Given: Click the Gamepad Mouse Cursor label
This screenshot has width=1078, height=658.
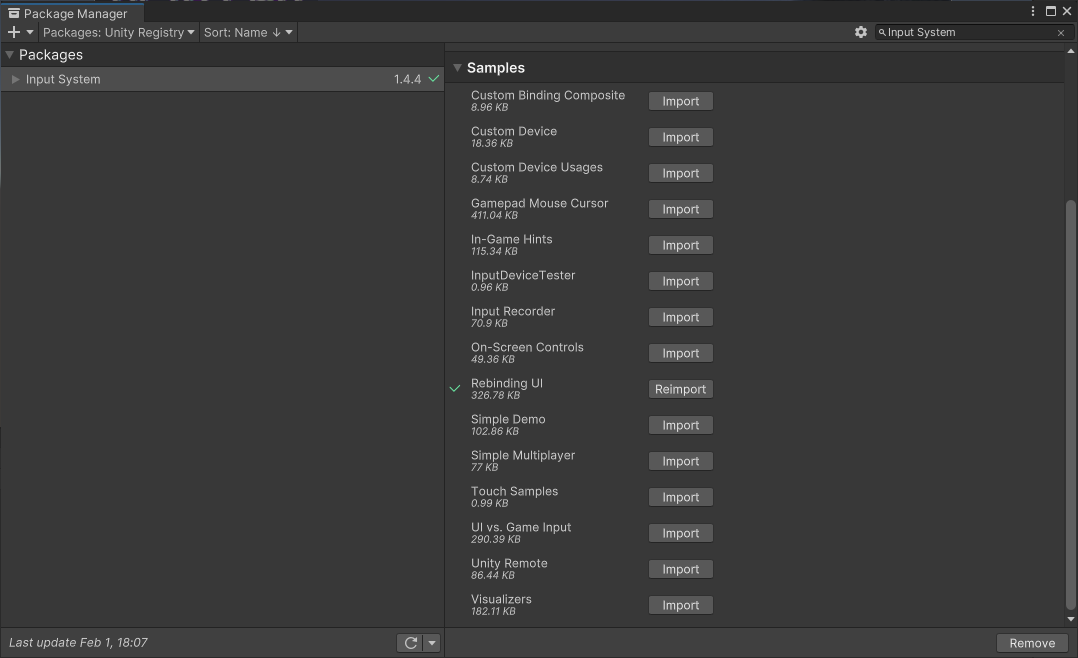Looking at the screenshot, I should [x=540, y=203].
